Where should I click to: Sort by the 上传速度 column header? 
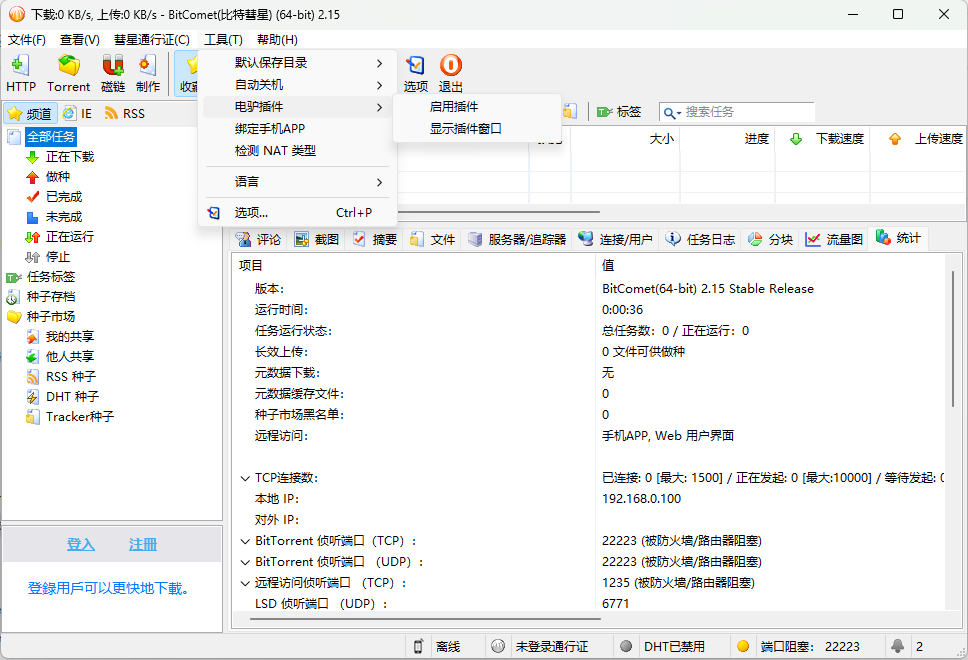919,138
